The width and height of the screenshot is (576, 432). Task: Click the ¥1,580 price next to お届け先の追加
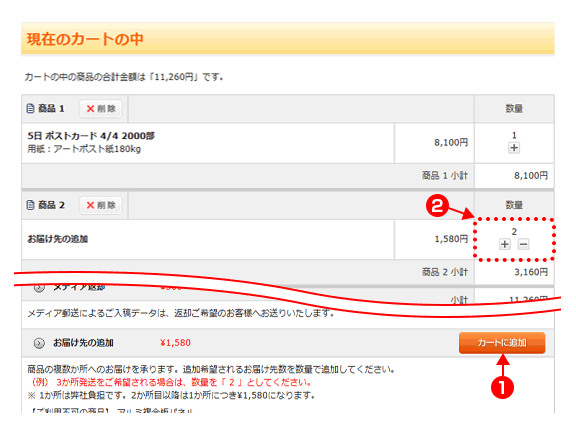click(175, 343)
